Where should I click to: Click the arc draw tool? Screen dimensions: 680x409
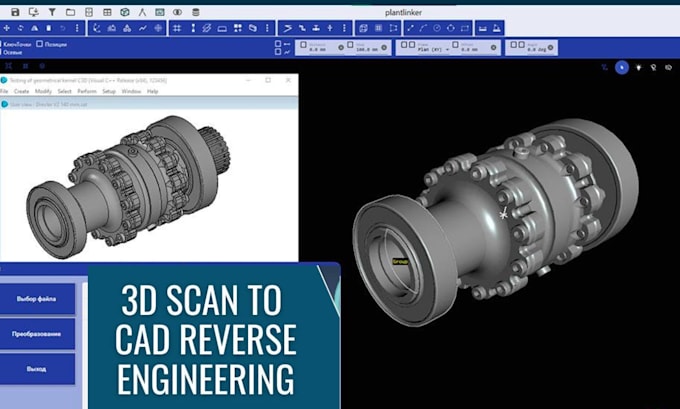tap(423, 28)
